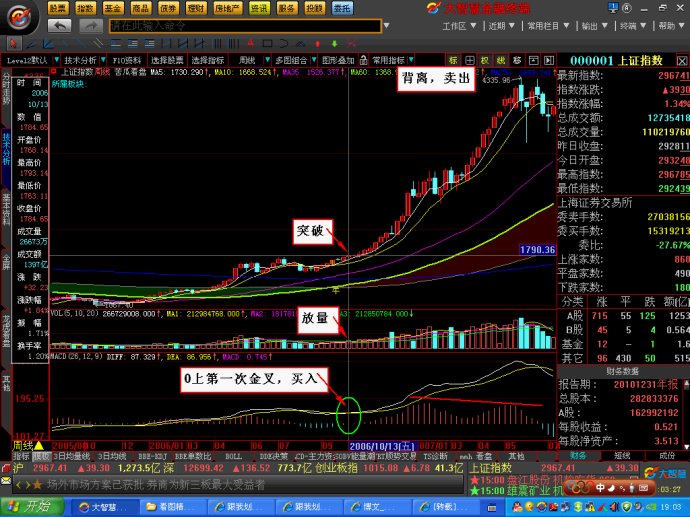Choose the text annotation 'A' tool
The height and width of the screenshot is (517, 690).
pyautogui.click(x=250, y=44)
